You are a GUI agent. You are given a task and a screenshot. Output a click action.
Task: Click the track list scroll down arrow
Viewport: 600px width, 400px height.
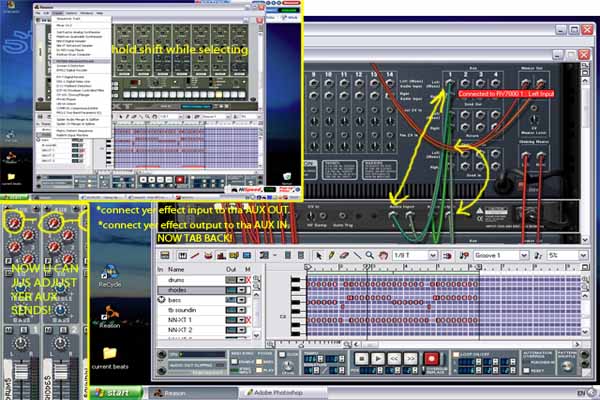257,335
